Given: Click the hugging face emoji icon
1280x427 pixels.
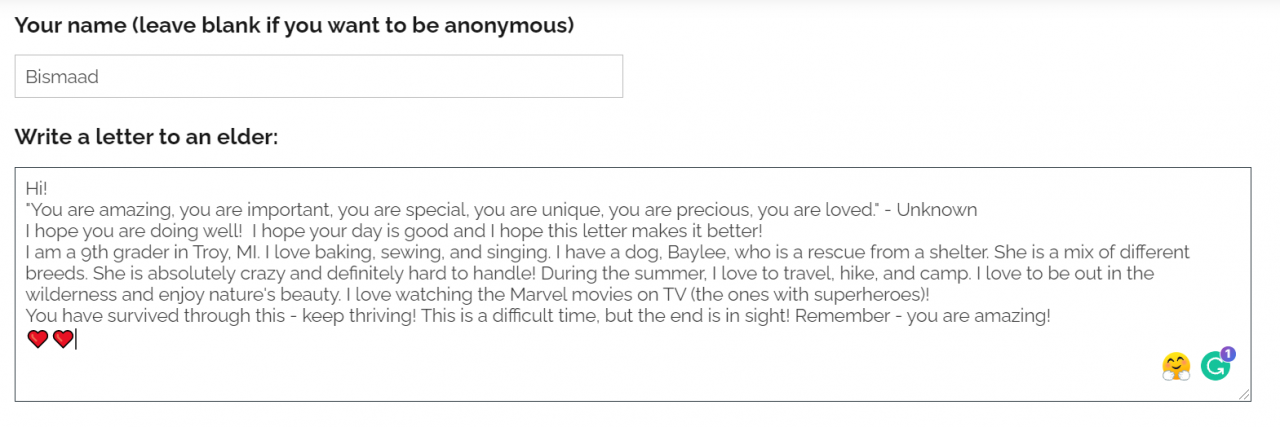Looking at the screenshot, I should [1177, 367].
